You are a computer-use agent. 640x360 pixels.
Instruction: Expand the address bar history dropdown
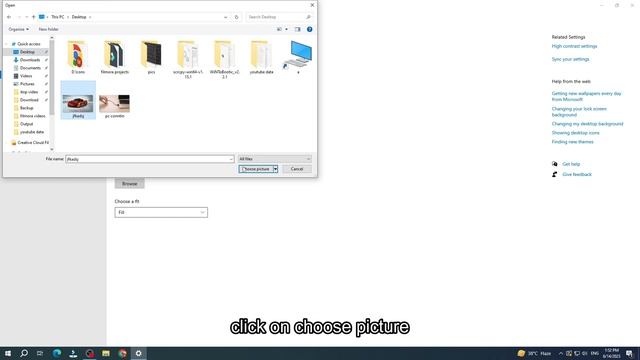[226, 17]
